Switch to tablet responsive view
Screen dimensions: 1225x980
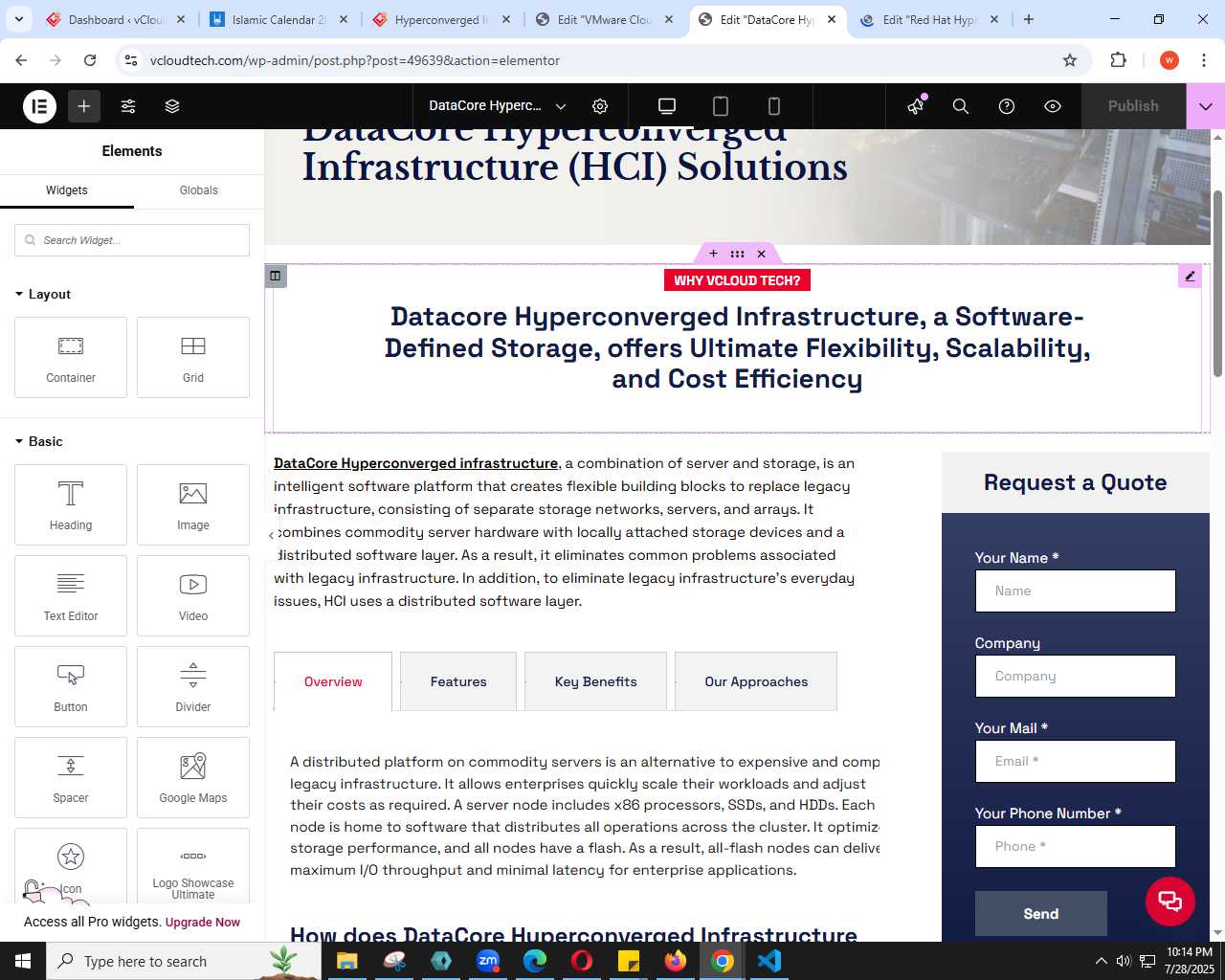coord(721,106)
